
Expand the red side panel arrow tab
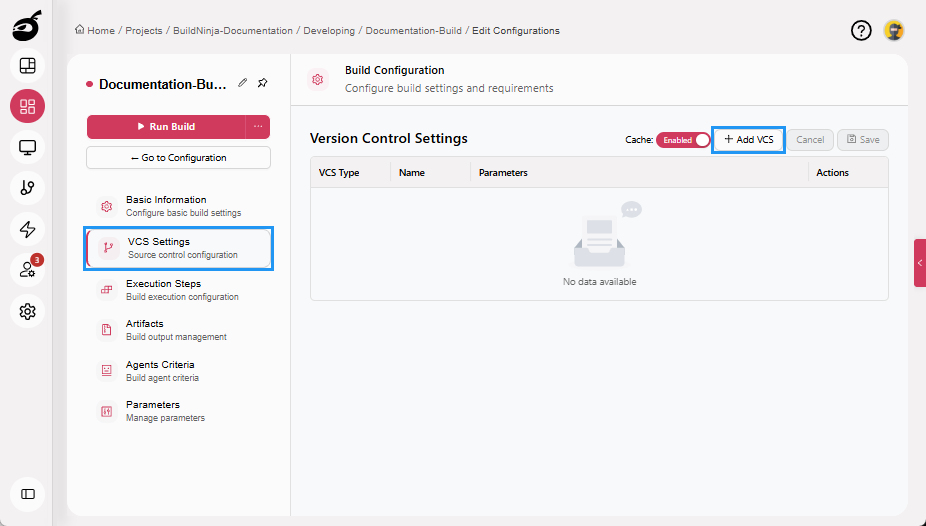click(x=920, y=263)
